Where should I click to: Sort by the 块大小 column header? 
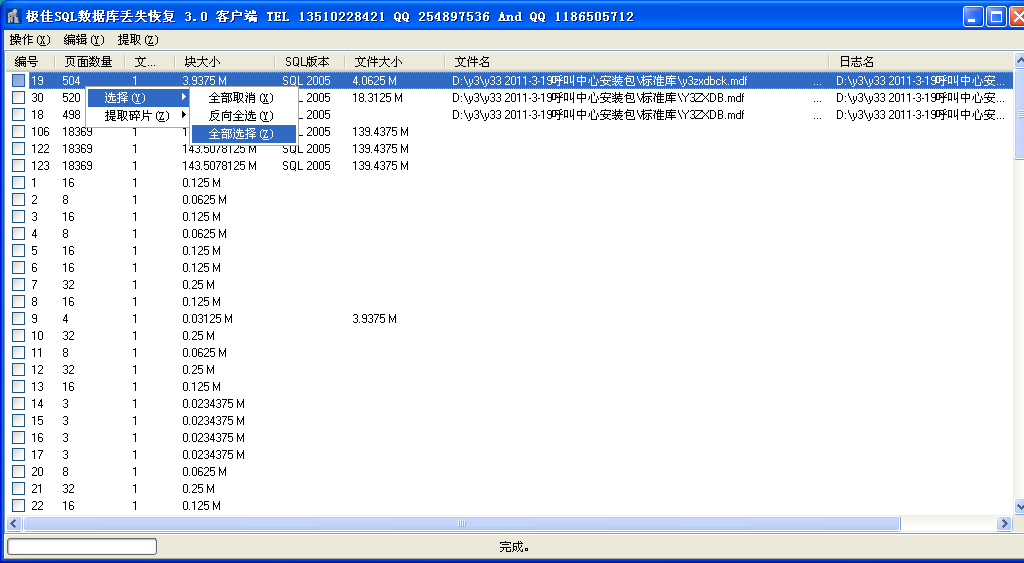(225, 61)
